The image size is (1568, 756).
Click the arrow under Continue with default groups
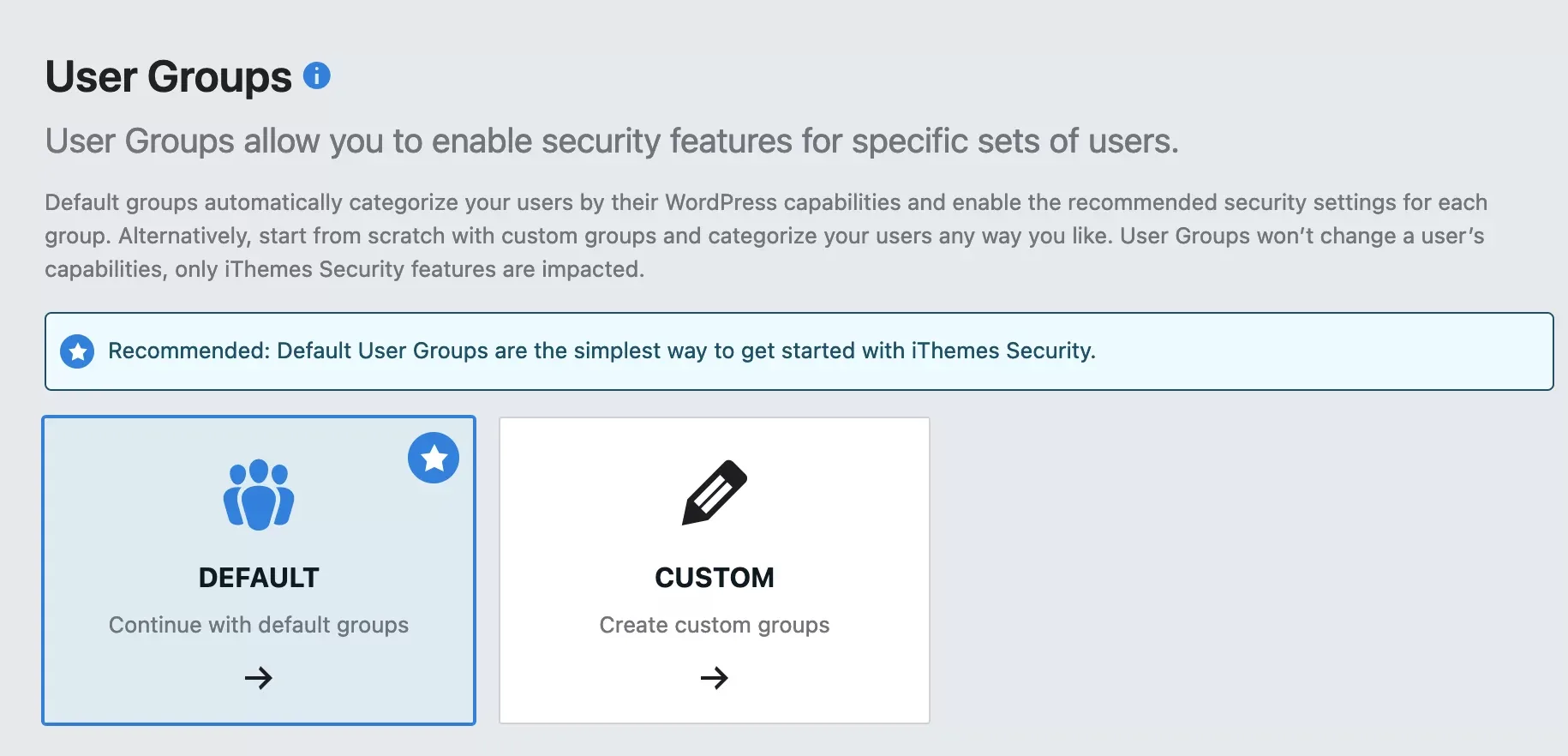click(x=259, y=678)
